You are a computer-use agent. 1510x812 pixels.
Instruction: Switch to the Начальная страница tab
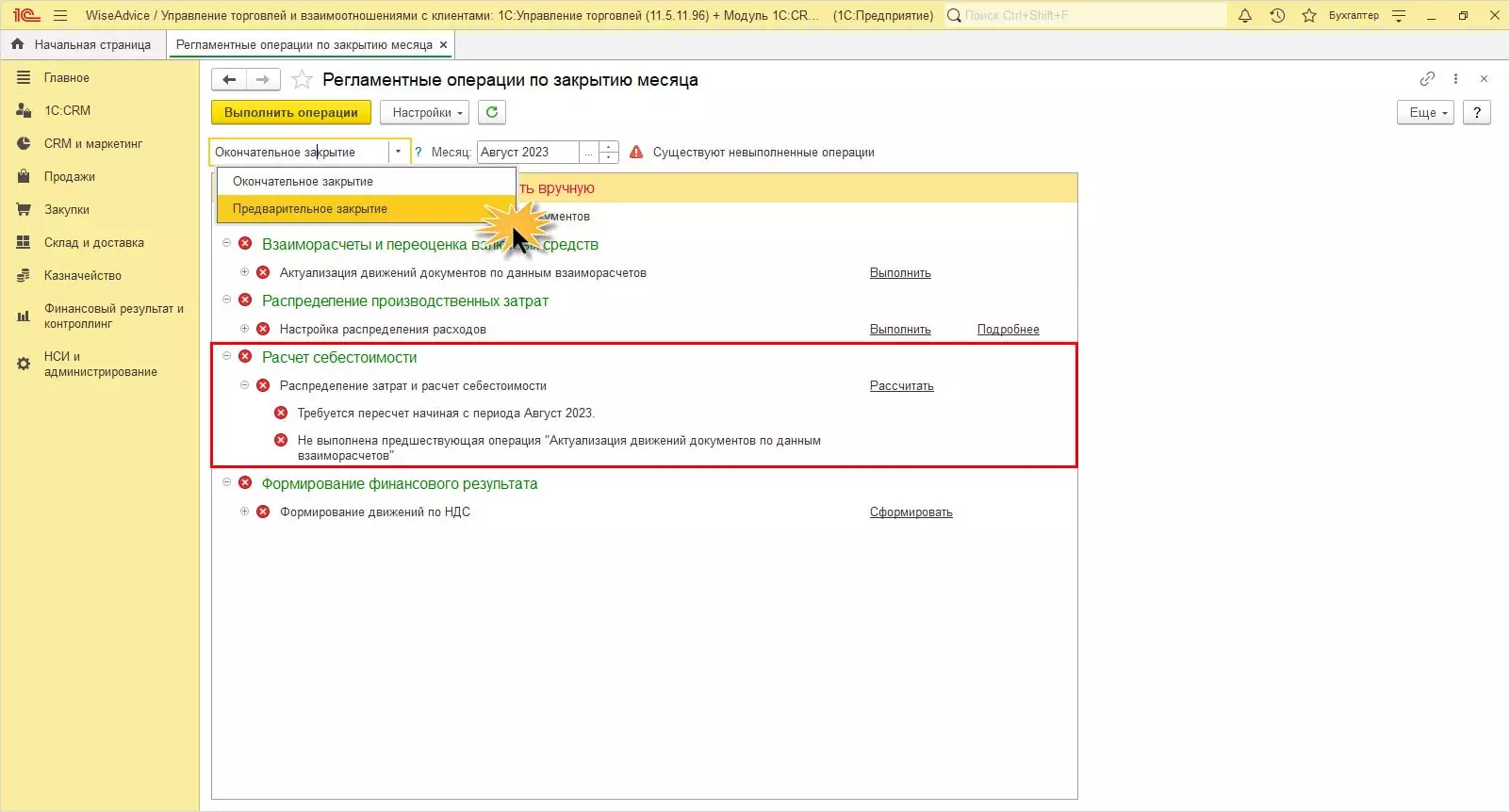(x=83, y=44)
